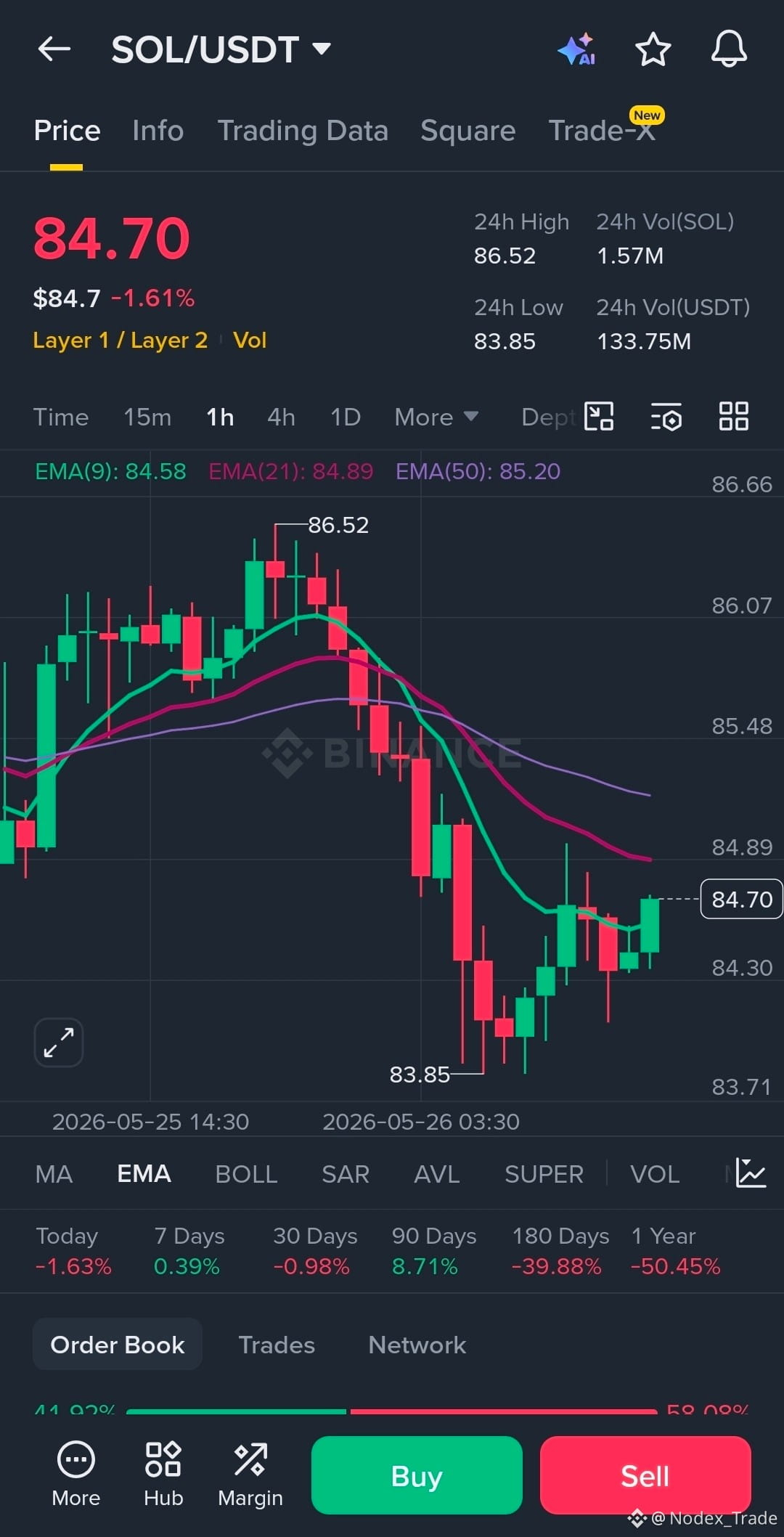Image resolution: width=784 pixels, height=1537 pixels.
Task: Open the chart settings icon
Action: coord(666,417)
